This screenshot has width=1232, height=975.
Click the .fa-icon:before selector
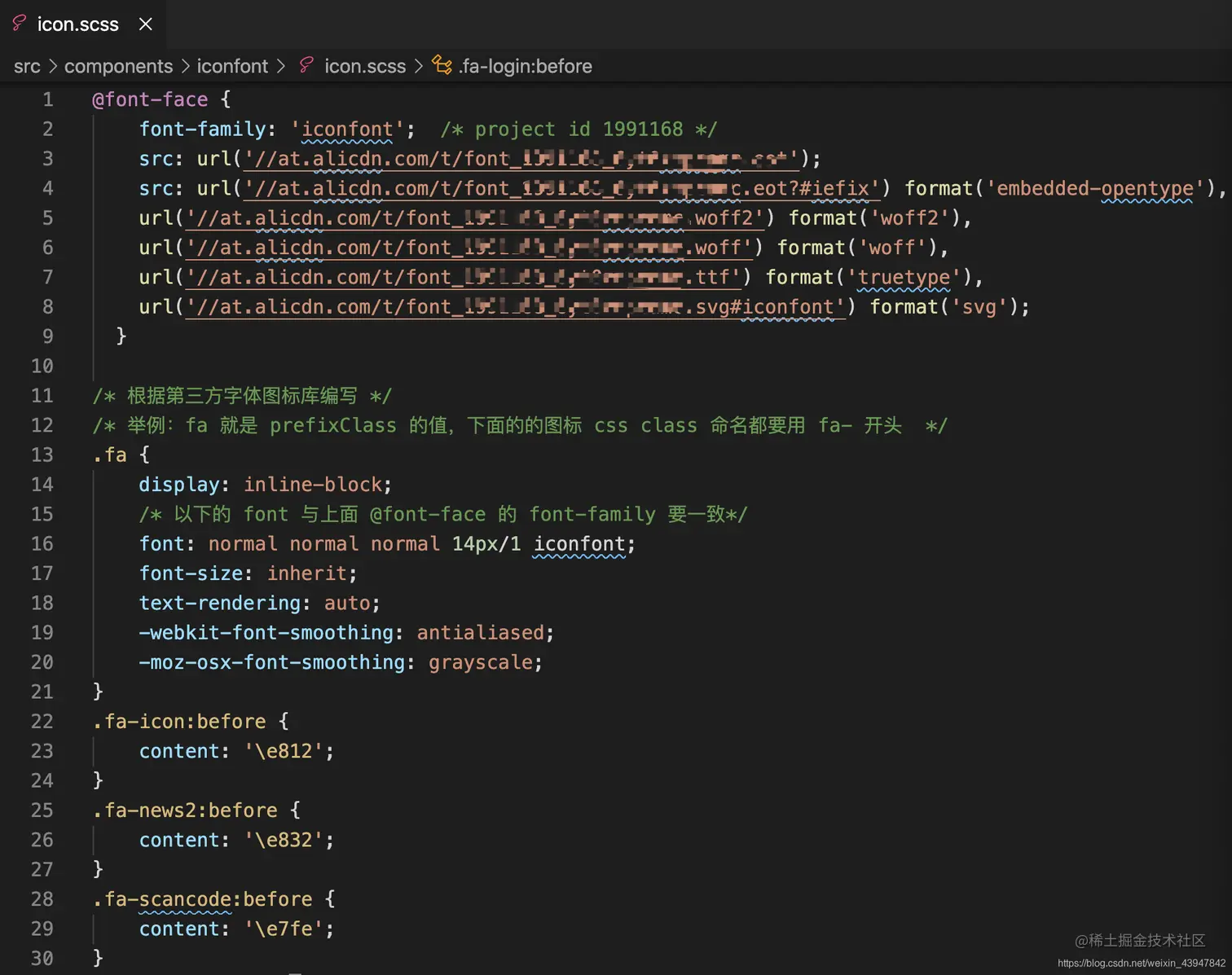(x=179, y=722)
